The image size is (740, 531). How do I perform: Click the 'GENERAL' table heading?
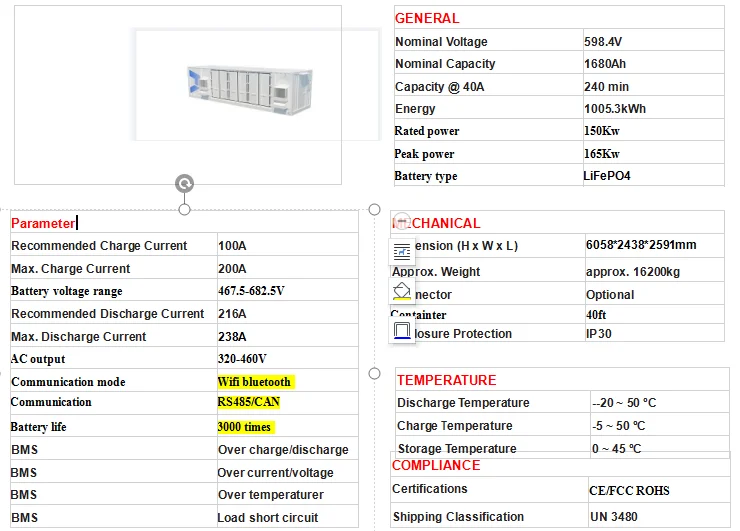pos(427,18)
